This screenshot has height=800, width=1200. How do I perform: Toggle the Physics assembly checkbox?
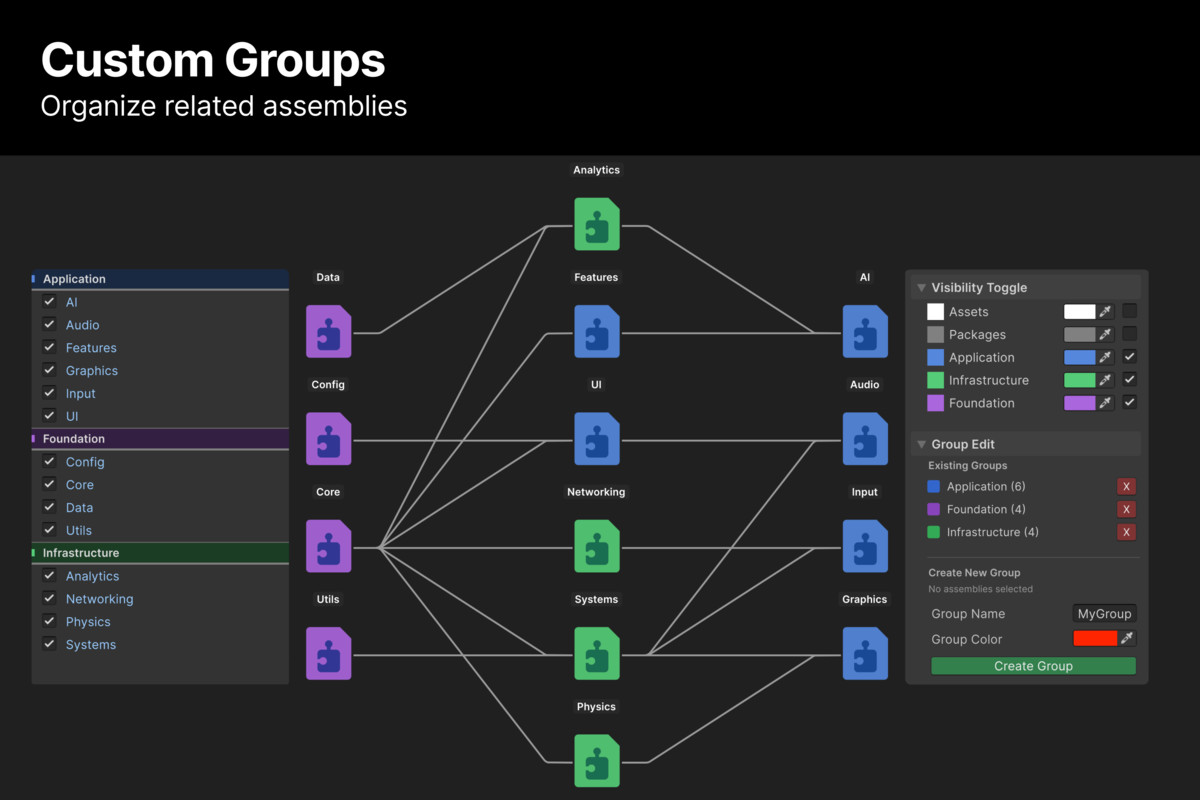coord(49,621)
